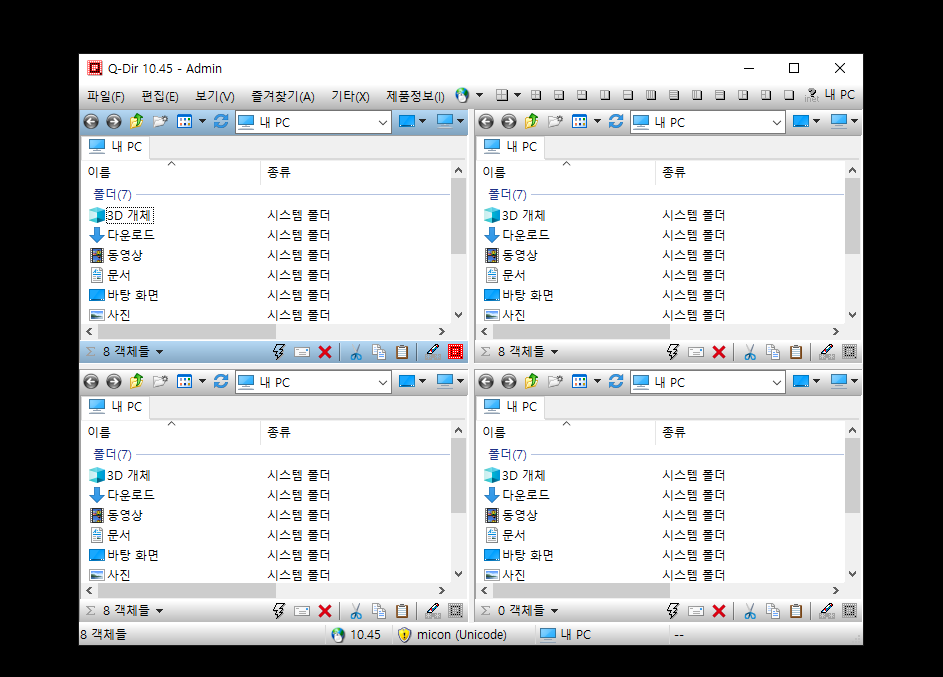Select 3D 개체 in the top-left pane
This screenshot has width=943, height=677.
tap(129, 215)
